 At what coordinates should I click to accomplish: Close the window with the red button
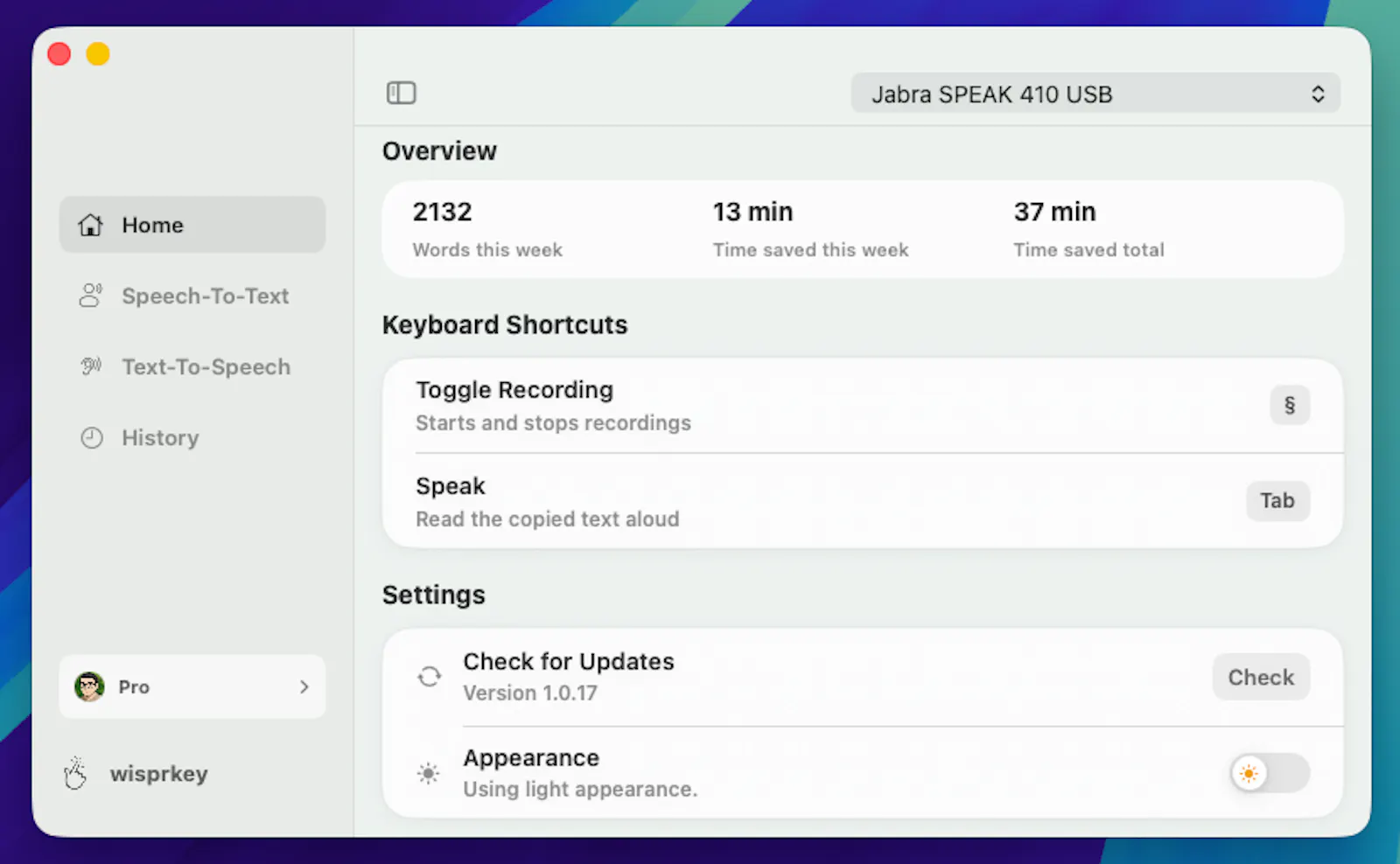pyautogui.click(x=59, y=54)
